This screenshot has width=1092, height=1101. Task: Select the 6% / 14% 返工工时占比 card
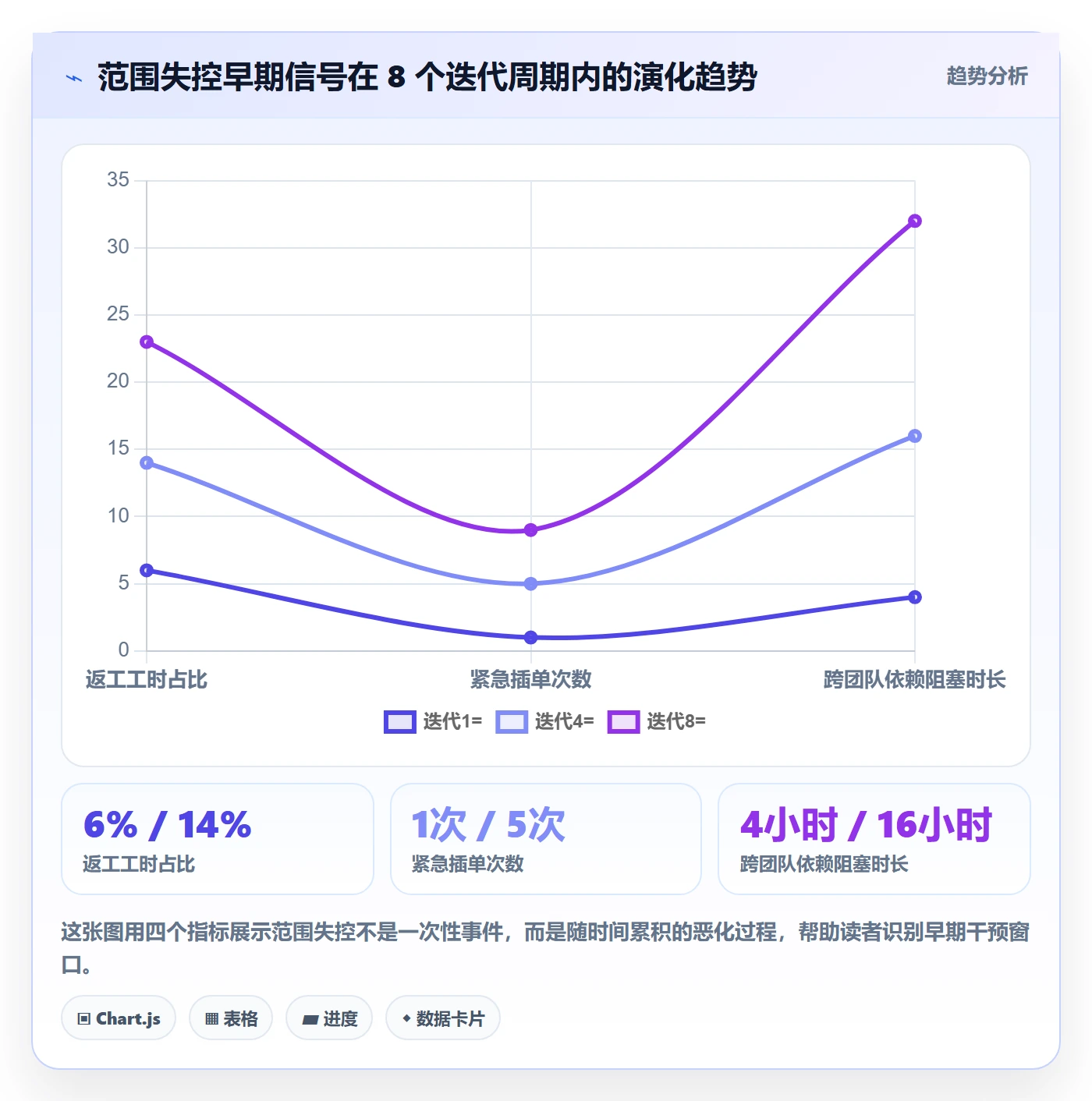pyautogui.click(x=218, y=839)
